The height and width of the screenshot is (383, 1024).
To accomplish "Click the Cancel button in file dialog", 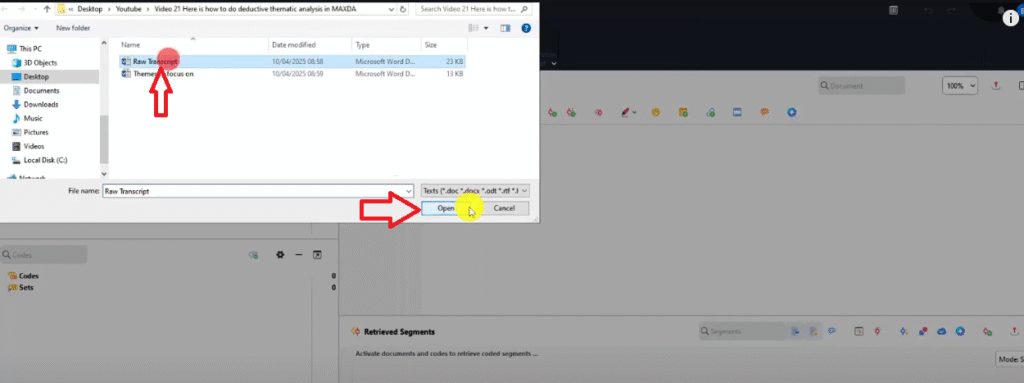I will tap(504, 208).
